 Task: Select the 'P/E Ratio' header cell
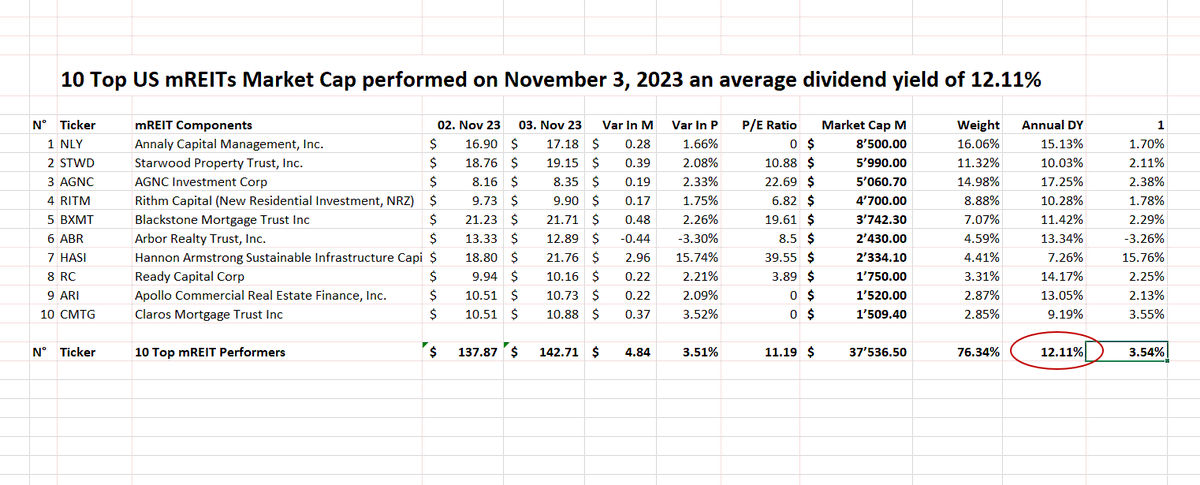768,126
